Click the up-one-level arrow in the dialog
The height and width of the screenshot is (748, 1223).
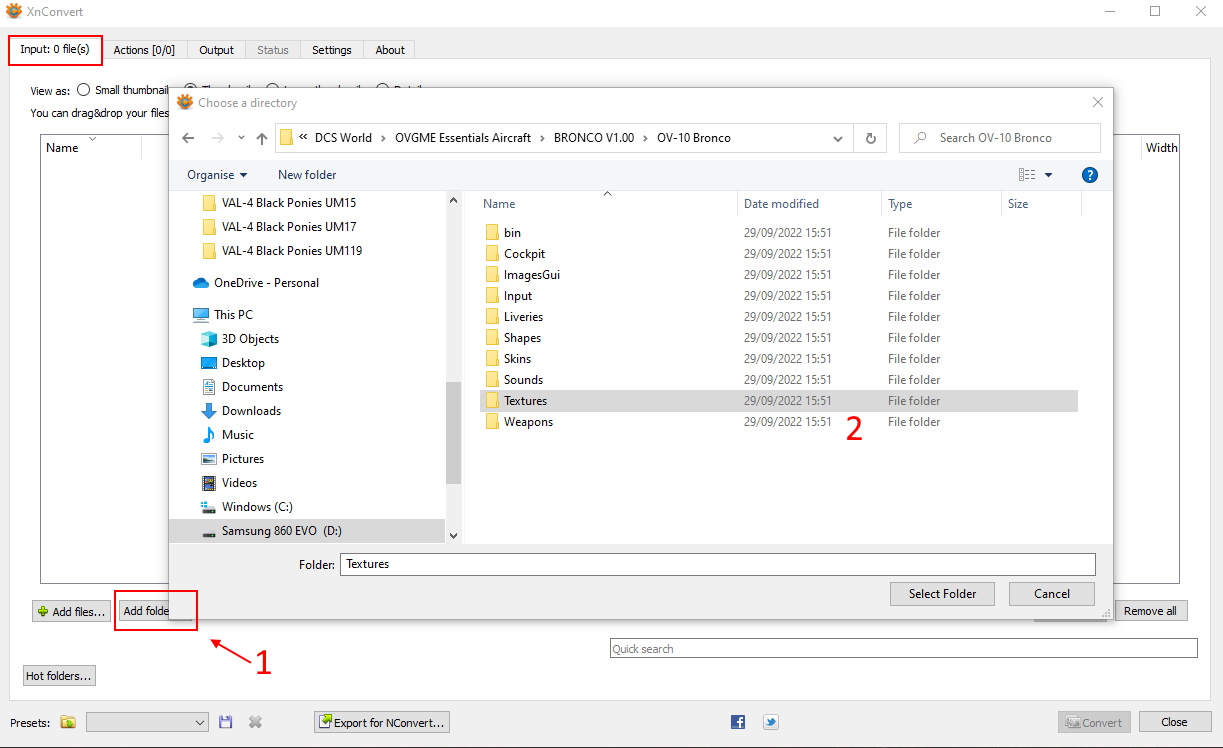click(x=262, y=138)
